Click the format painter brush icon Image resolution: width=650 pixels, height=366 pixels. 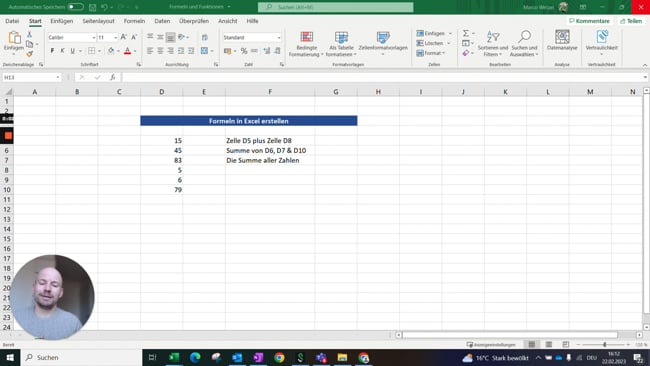coord(29,54)
